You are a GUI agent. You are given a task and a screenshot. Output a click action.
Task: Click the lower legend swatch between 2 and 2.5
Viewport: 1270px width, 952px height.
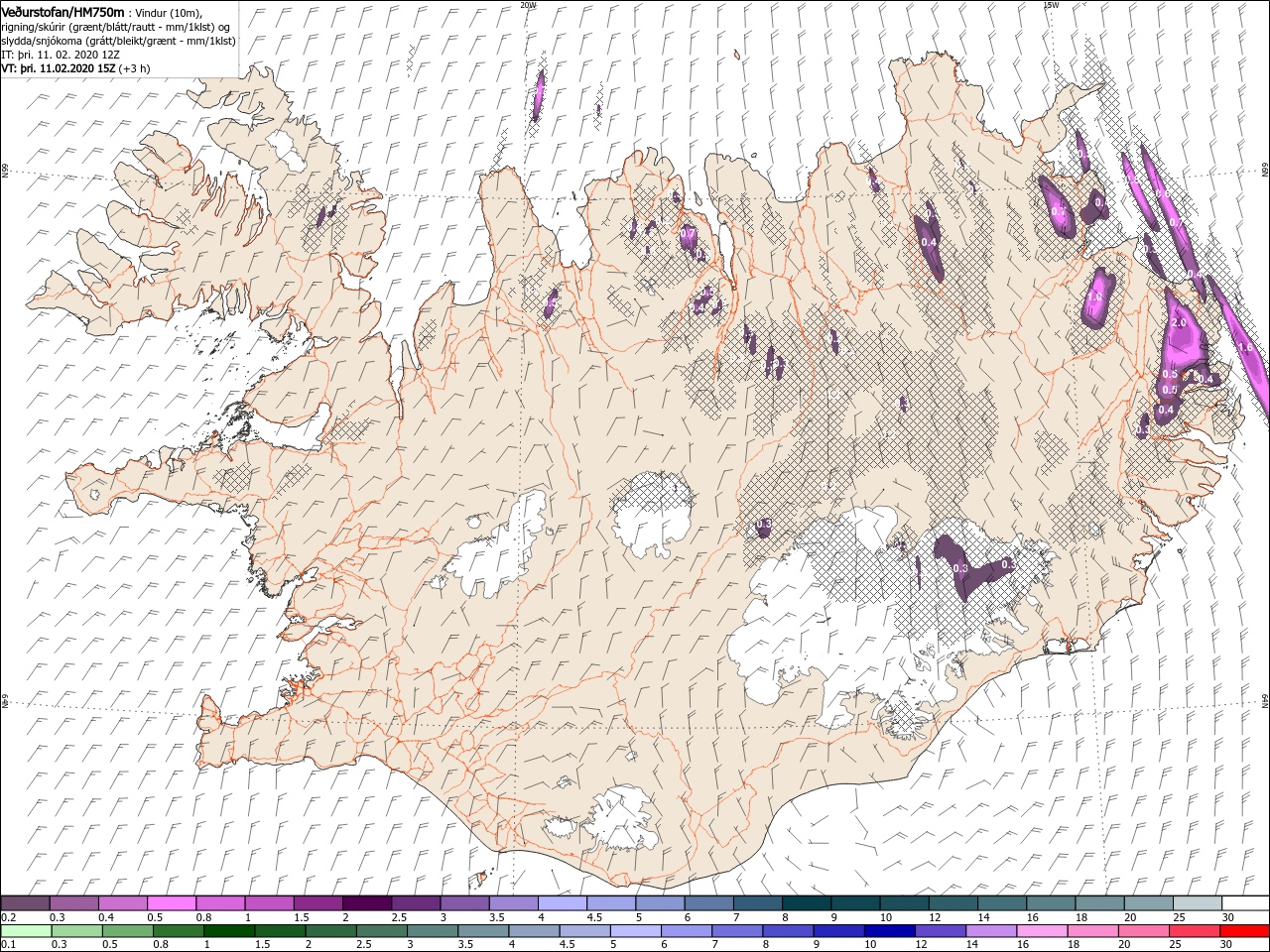[330, 931]
